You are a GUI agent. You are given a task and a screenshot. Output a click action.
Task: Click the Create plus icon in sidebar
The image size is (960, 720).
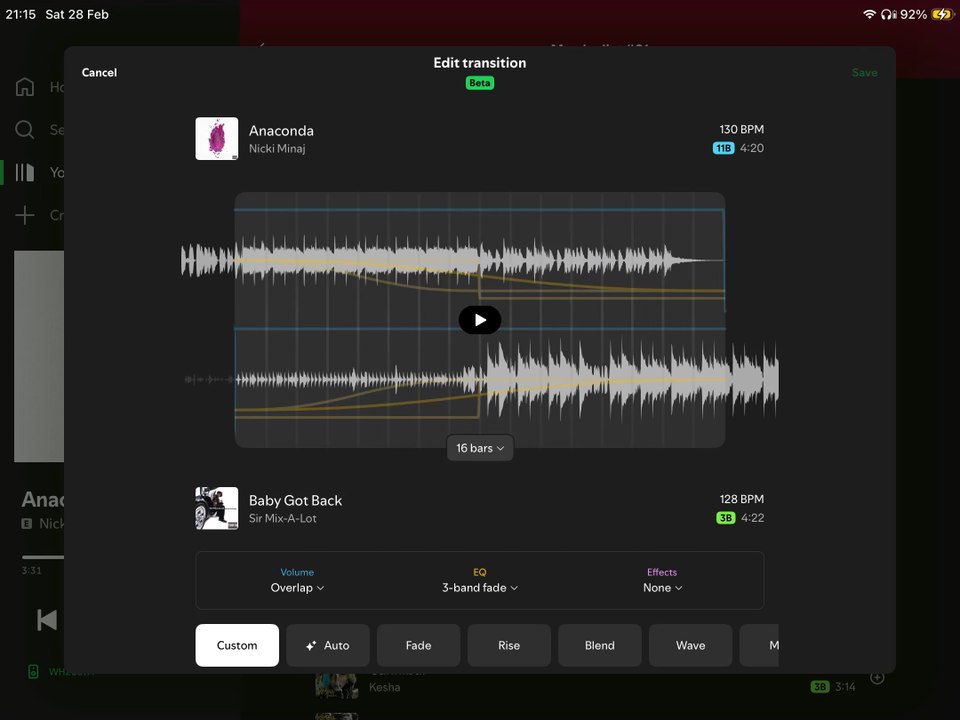(x=24, y=215)
